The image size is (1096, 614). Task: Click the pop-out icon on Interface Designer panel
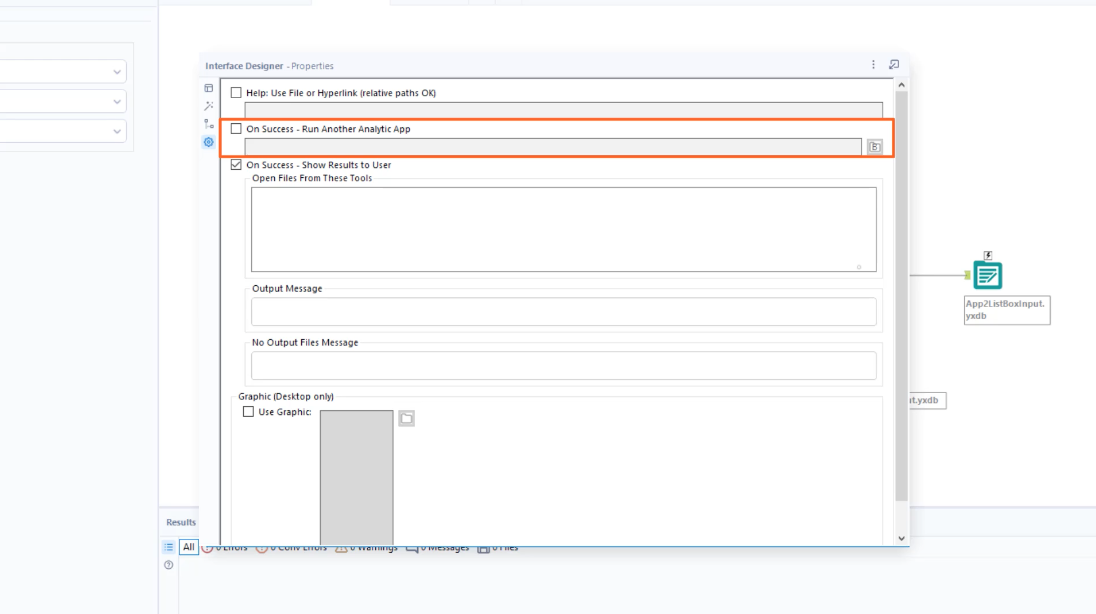893,64
